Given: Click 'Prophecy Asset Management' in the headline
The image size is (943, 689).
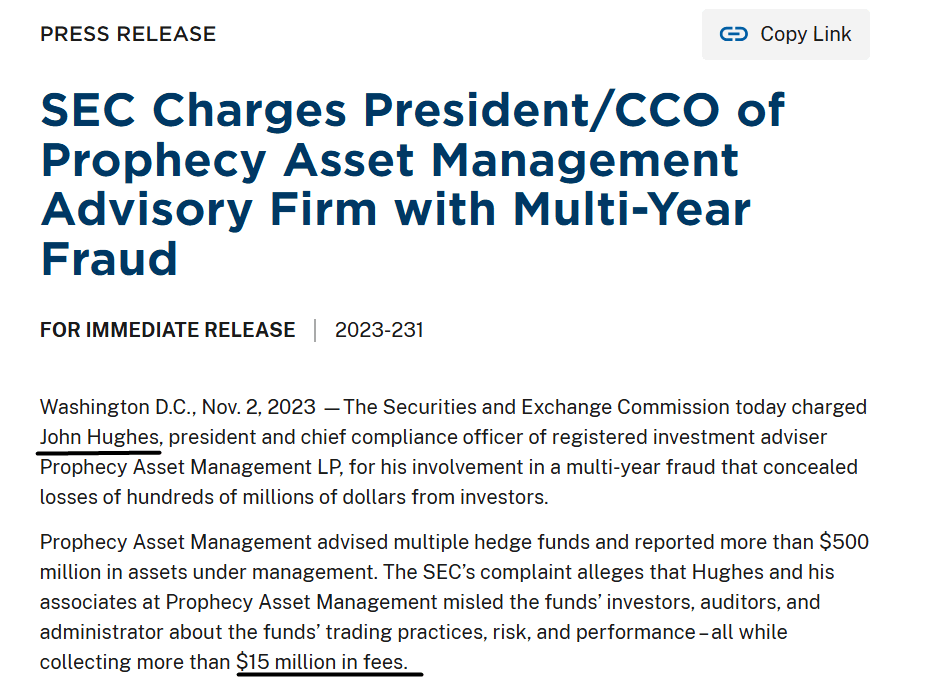Looking at the screenshot, I should click(x=390, y=161).
